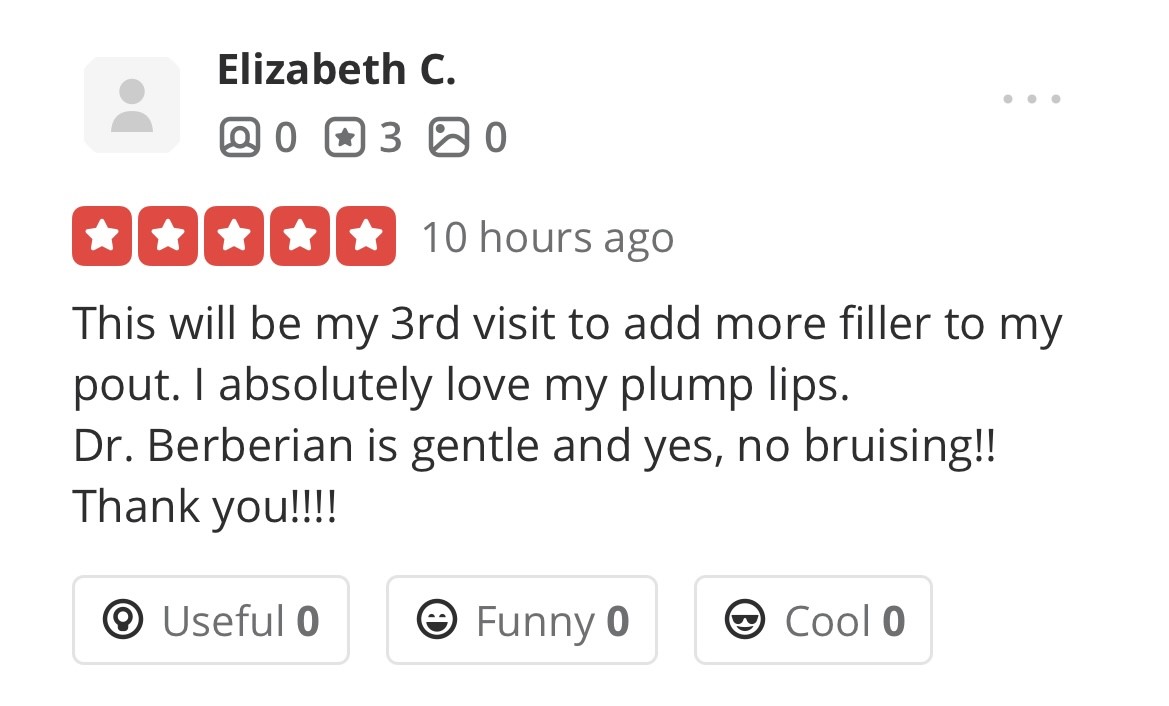The height and width of the screenshot is (706, 1169).
Task: Click "Dr. Berberian" in the review text
Action: point(213,446)
